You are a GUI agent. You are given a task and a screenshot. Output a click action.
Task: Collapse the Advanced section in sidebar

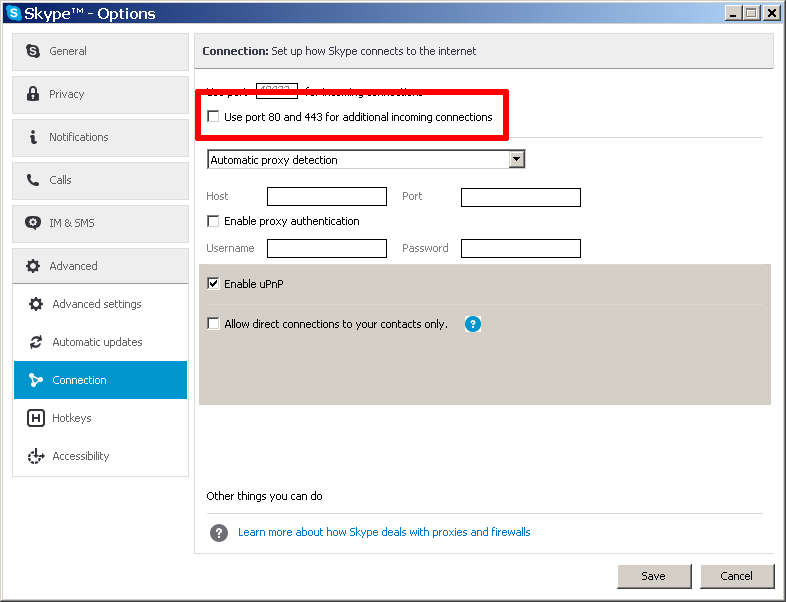100,266
